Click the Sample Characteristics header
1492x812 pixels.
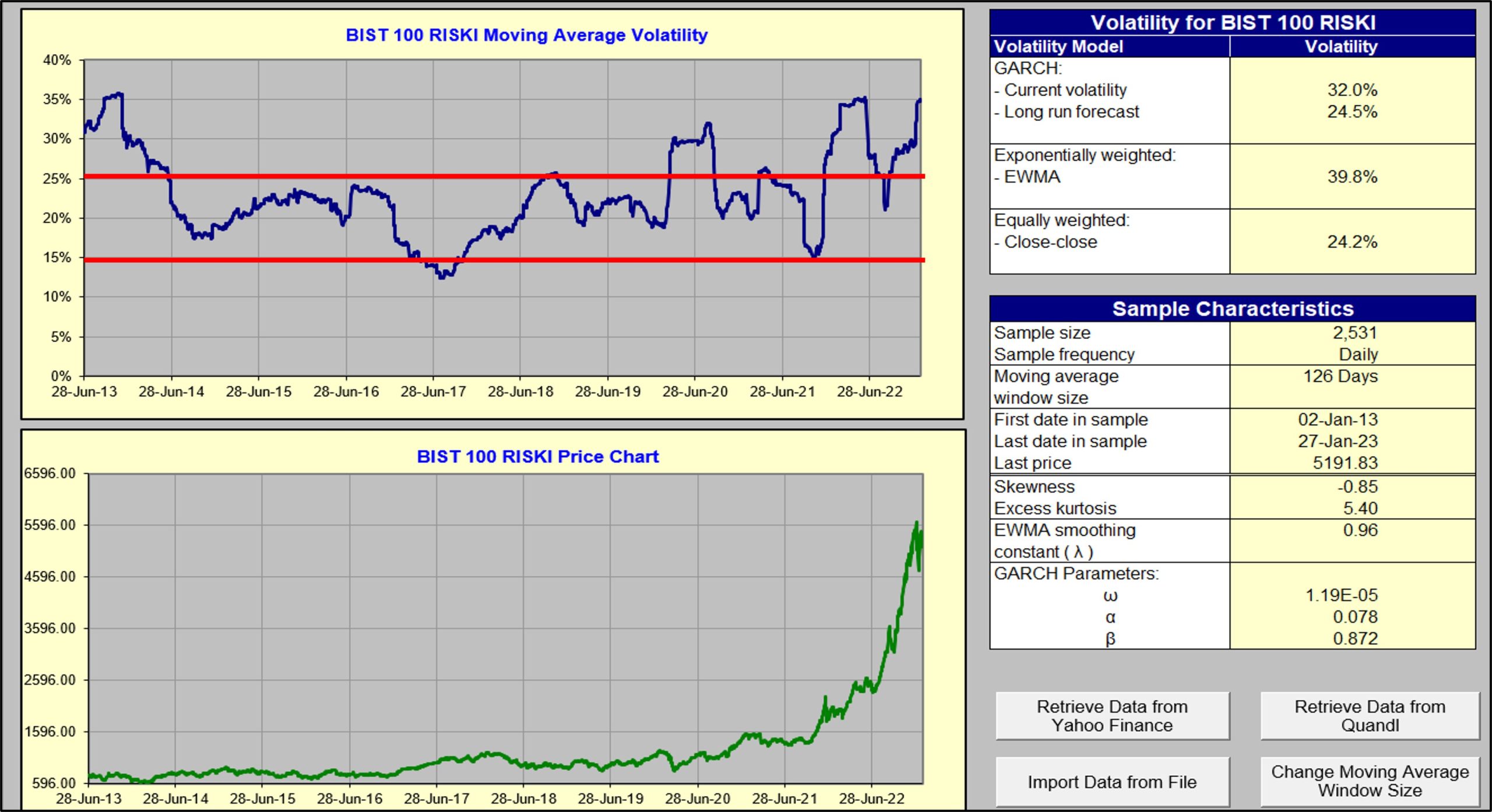point(1233,309)
